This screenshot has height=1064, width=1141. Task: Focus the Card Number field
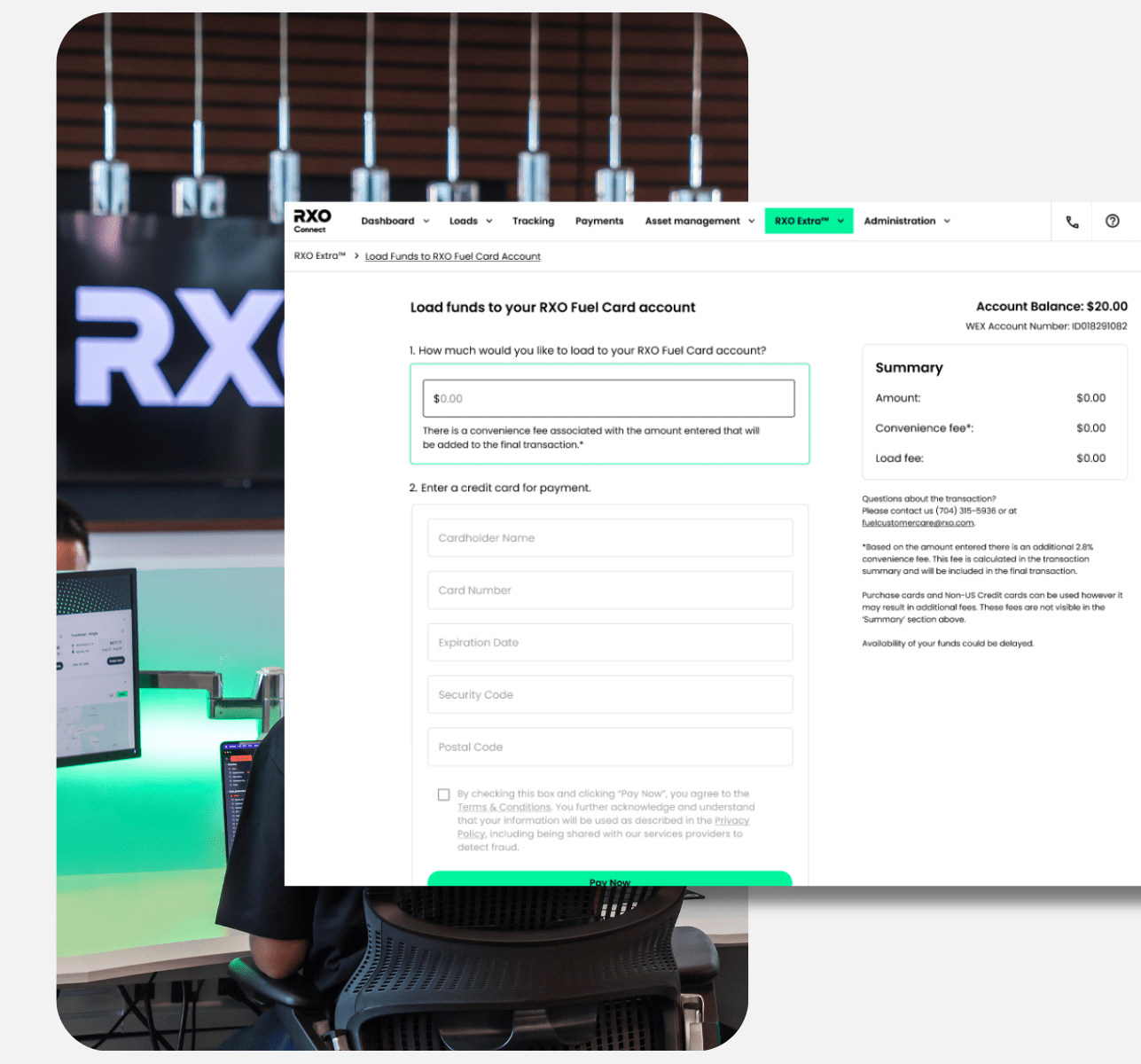[610, 591]
